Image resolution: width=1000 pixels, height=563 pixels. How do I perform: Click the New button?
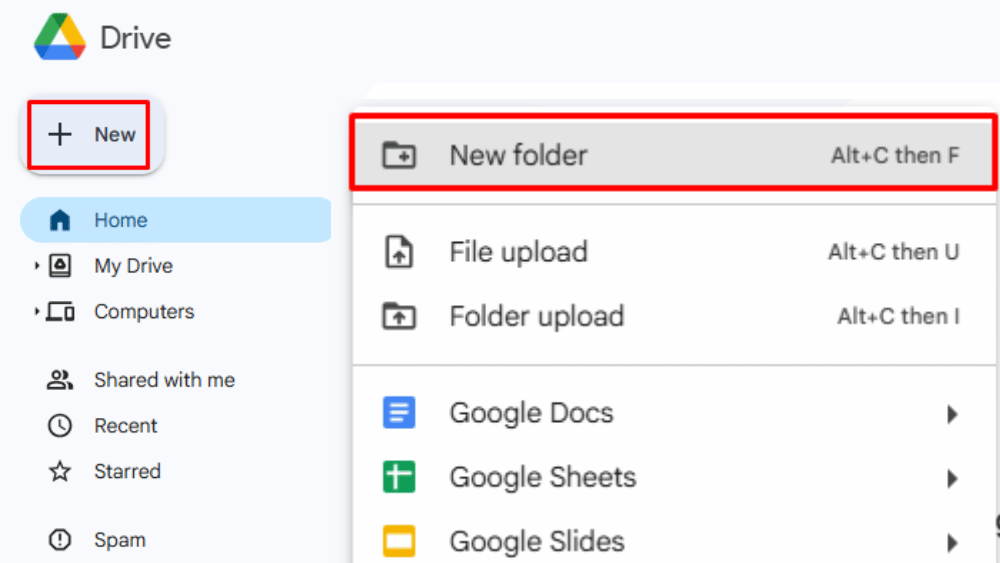click(92, 135)
